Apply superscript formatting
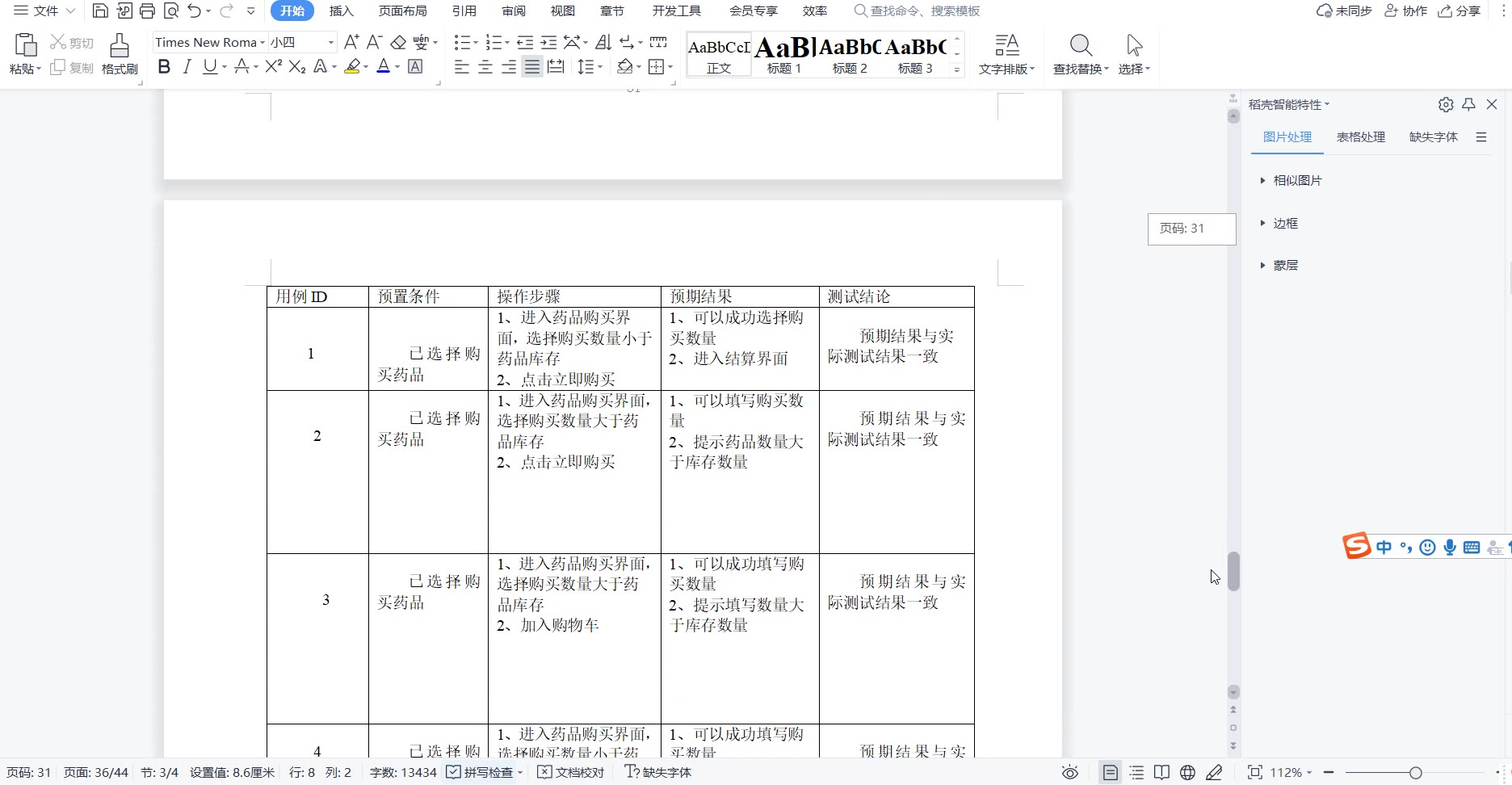The width and height of the screenshot is (1512, 785). click(x=274, y=66)
